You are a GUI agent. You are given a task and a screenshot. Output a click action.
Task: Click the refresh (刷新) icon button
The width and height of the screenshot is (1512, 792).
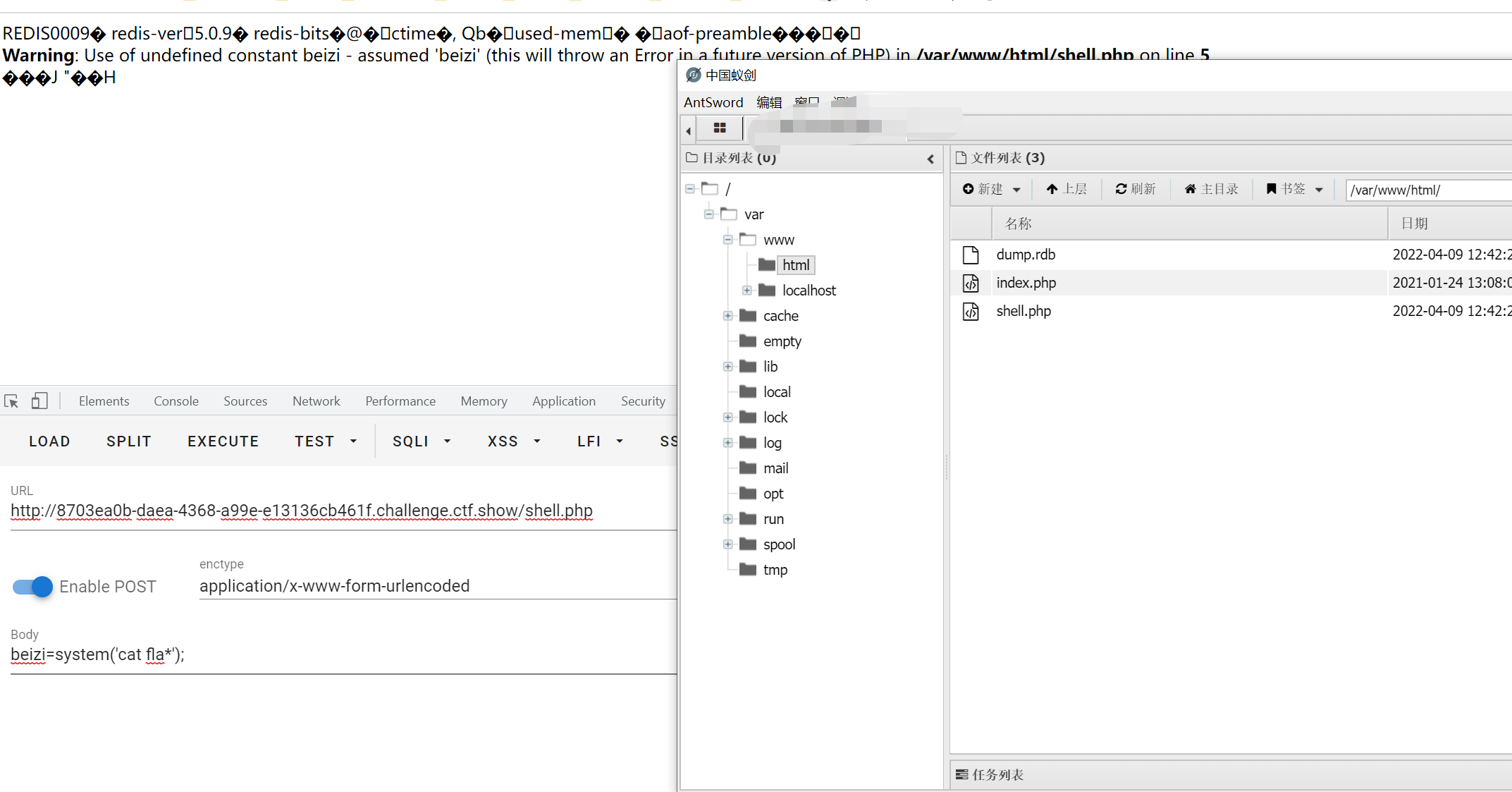point(1135,189)
